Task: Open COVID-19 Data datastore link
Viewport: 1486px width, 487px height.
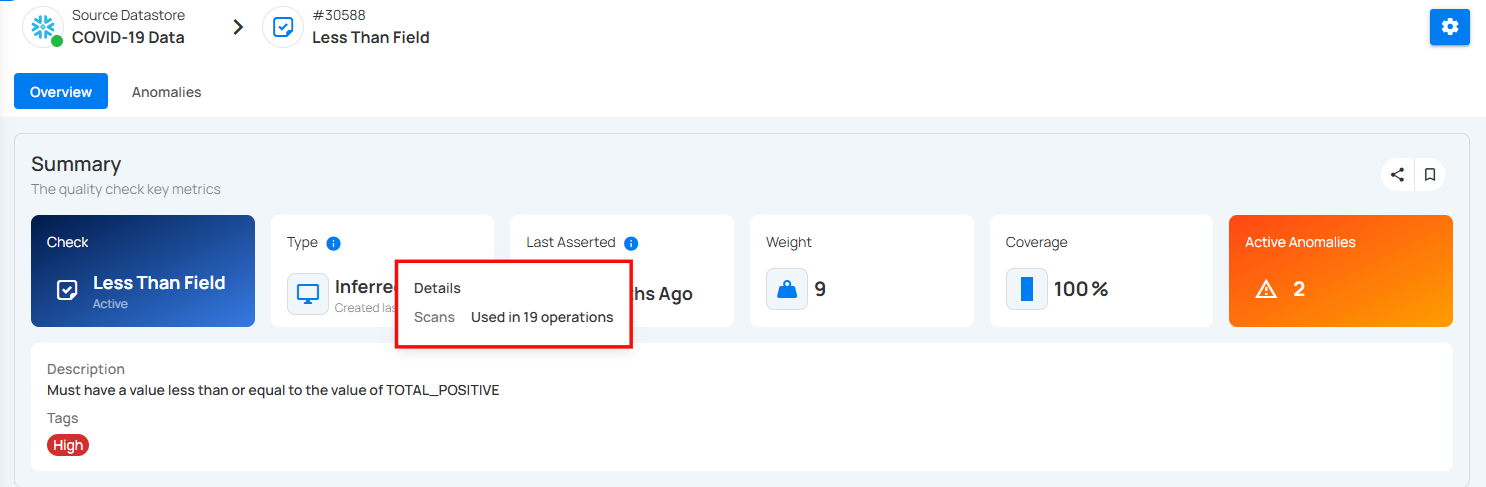Action: pos(128,38)
